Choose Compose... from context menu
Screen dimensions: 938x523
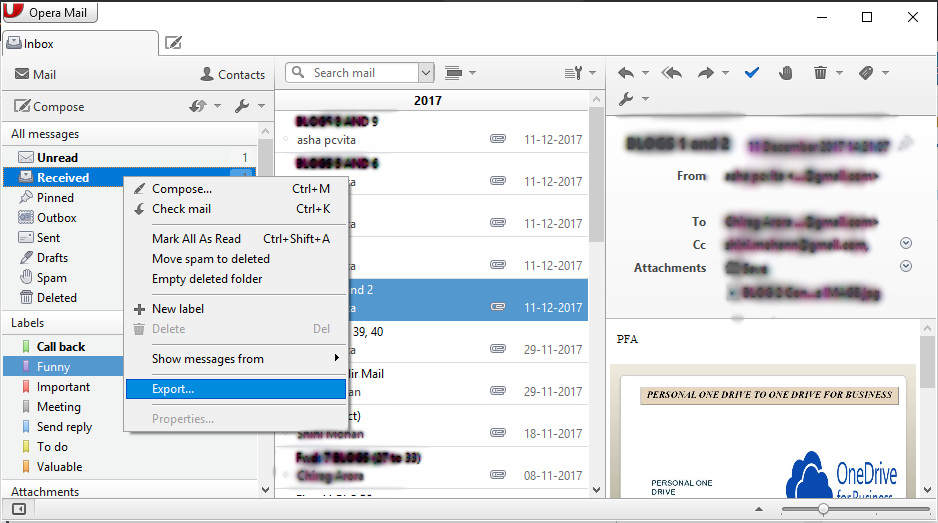(x=236, y=188)
